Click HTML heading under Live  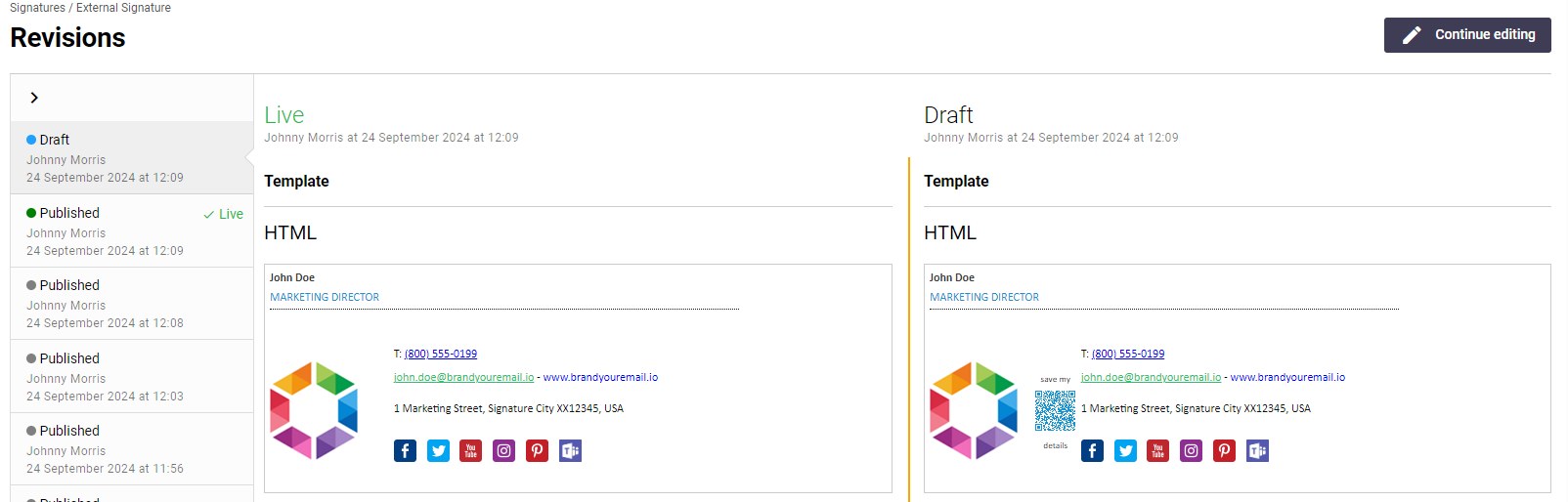click(290, 232)
